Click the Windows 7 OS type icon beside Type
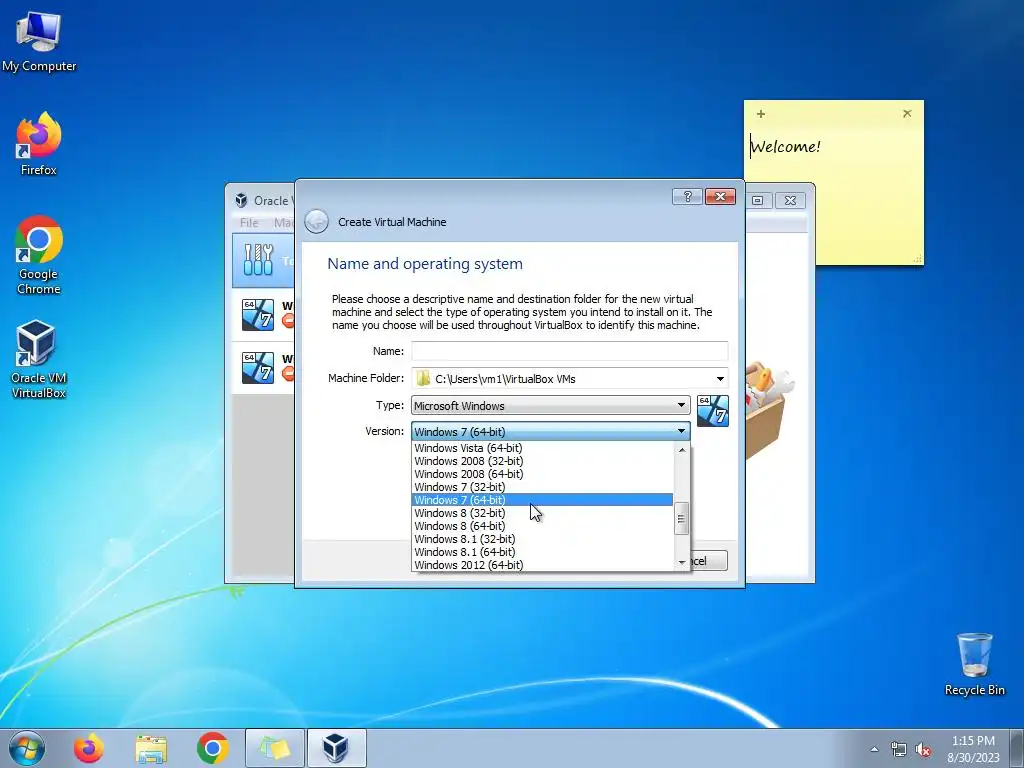This screenshot has height=768, width=1024. tap(712, 411)
